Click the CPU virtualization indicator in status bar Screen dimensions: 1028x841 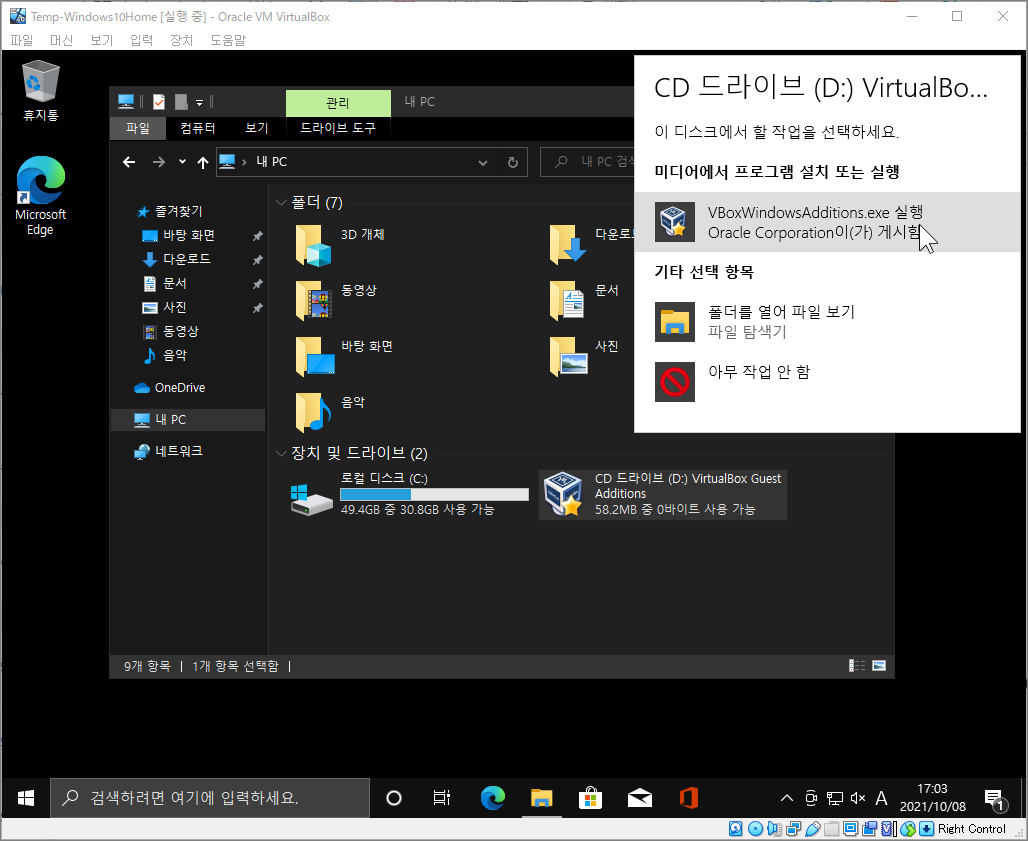(888, 829)
